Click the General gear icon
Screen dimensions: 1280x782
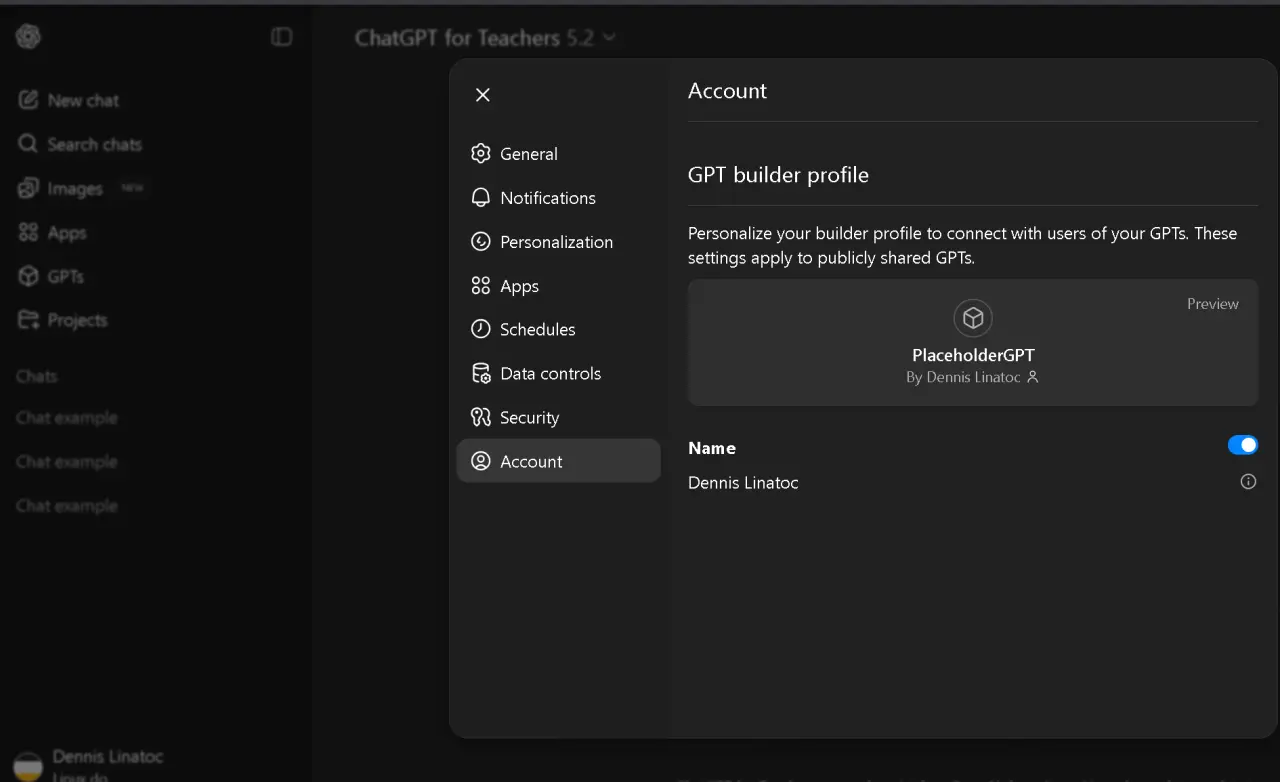point(481,153)
